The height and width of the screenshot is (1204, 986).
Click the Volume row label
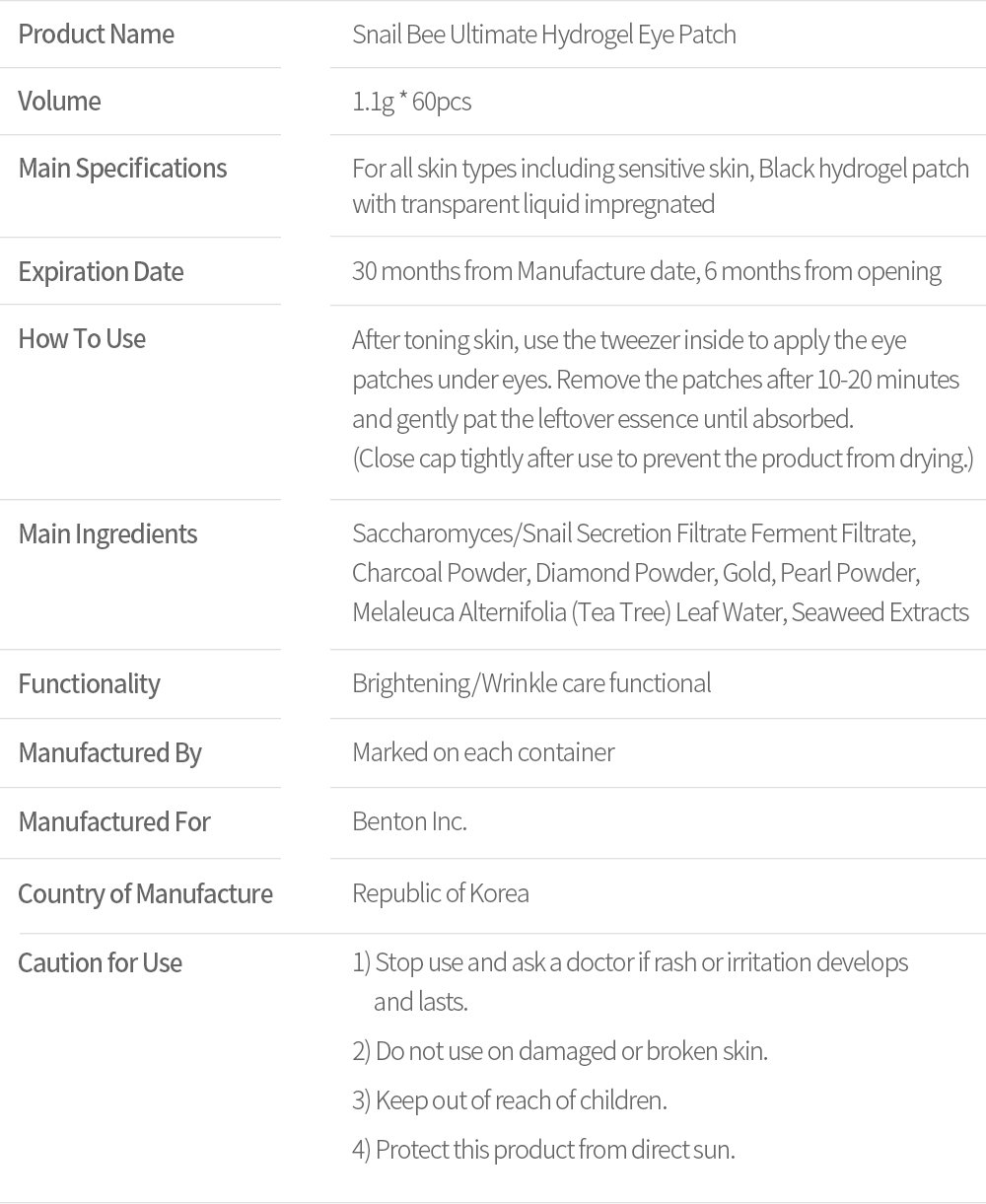[x=59, y=102]
